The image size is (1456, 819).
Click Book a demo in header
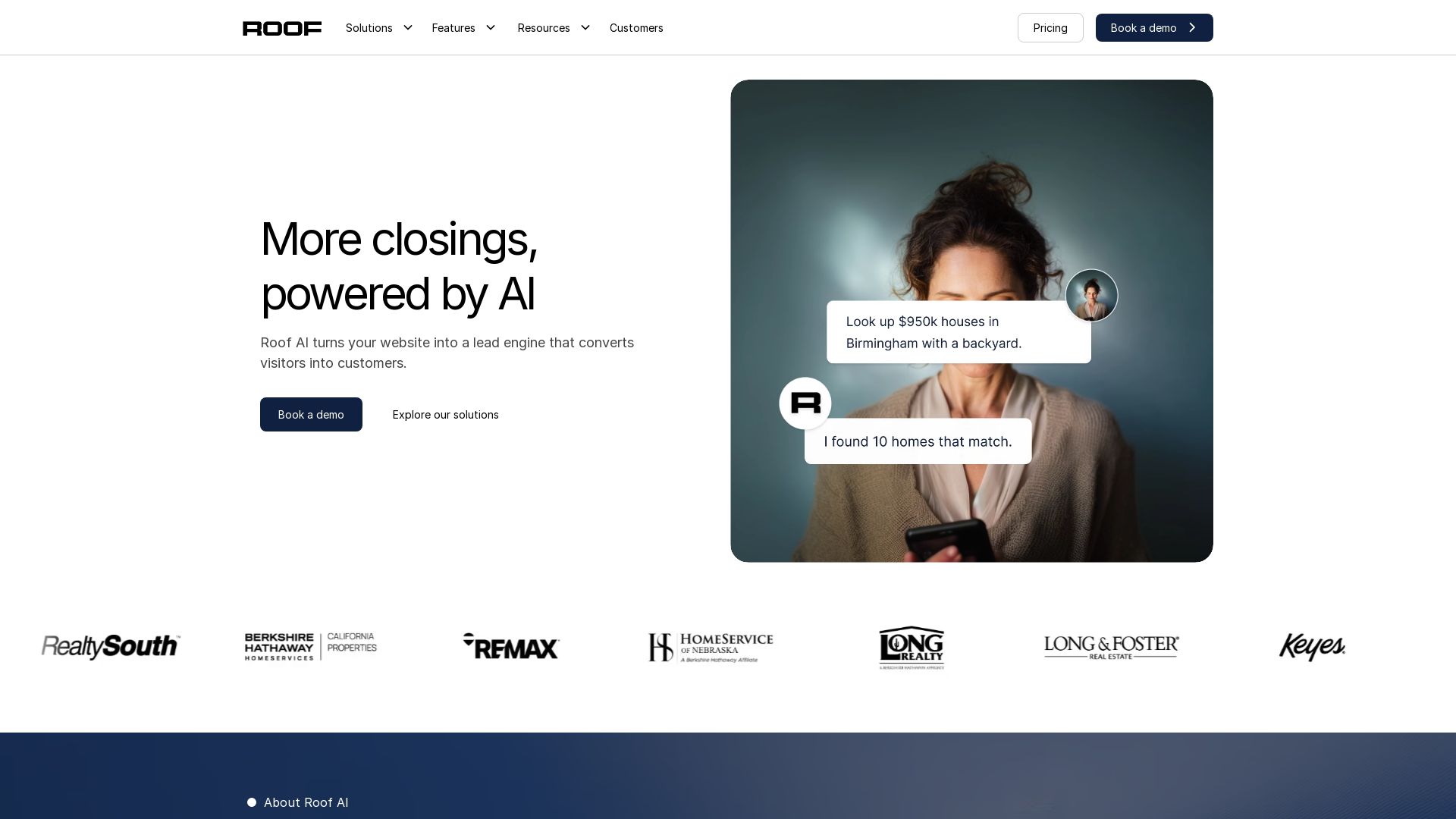pyautogui.click(x=1153, y=28)
